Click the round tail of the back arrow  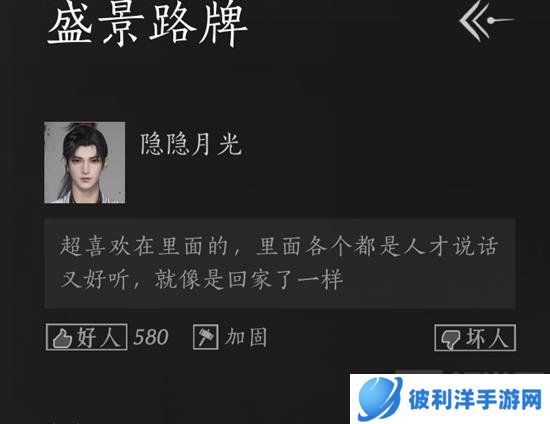coord(490,21)
